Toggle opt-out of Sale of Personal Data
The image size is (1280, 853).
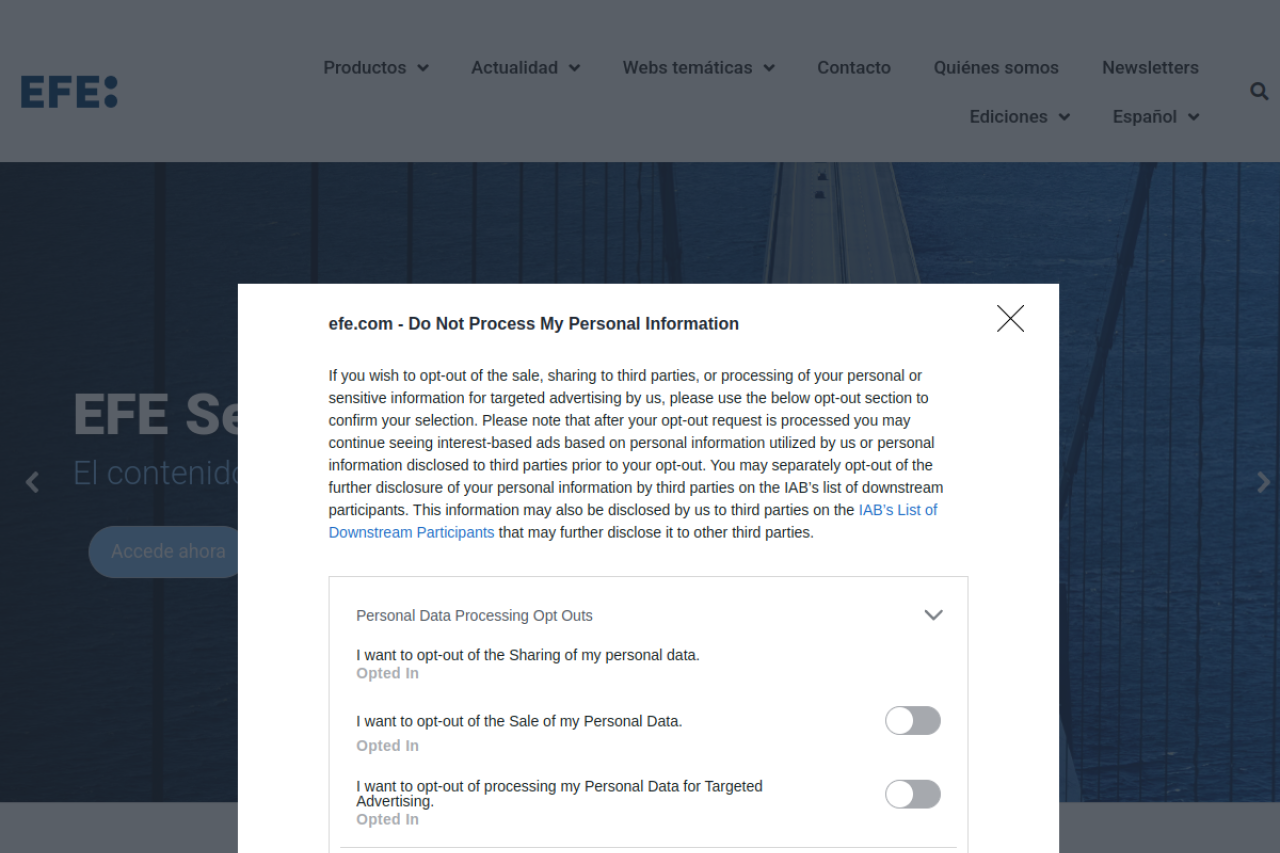coord(913,721)
